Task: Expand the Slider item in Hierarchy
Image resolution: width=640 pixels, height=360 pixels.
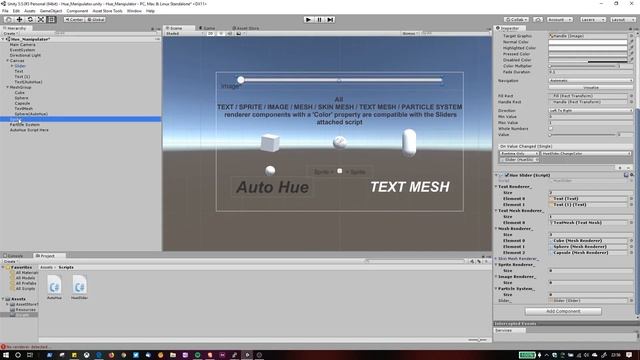Action: 12,66
